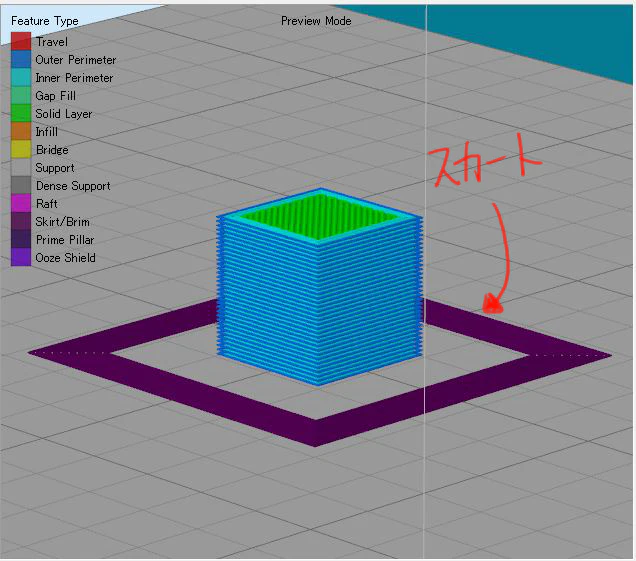Screen dimensions: 636x561
Task: Click the "Solid Layer" legend label
Action: click(x=64, y=114)
